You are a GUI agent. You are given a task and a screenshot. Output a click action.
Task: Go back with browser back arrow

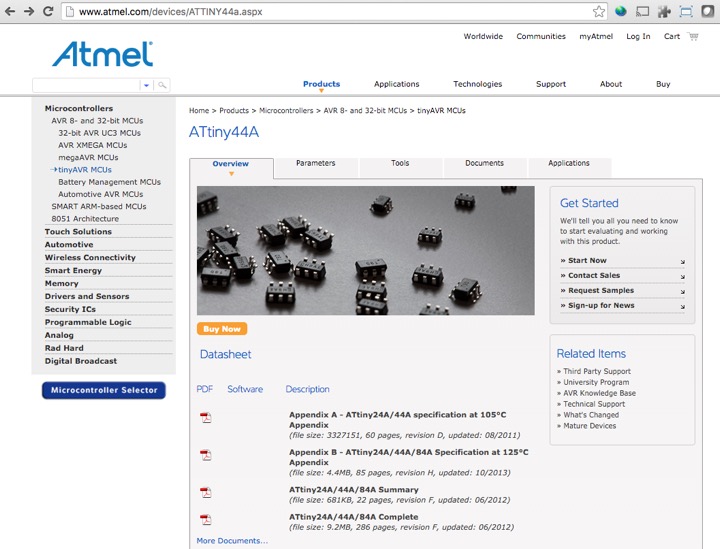[x=10, y=11]
